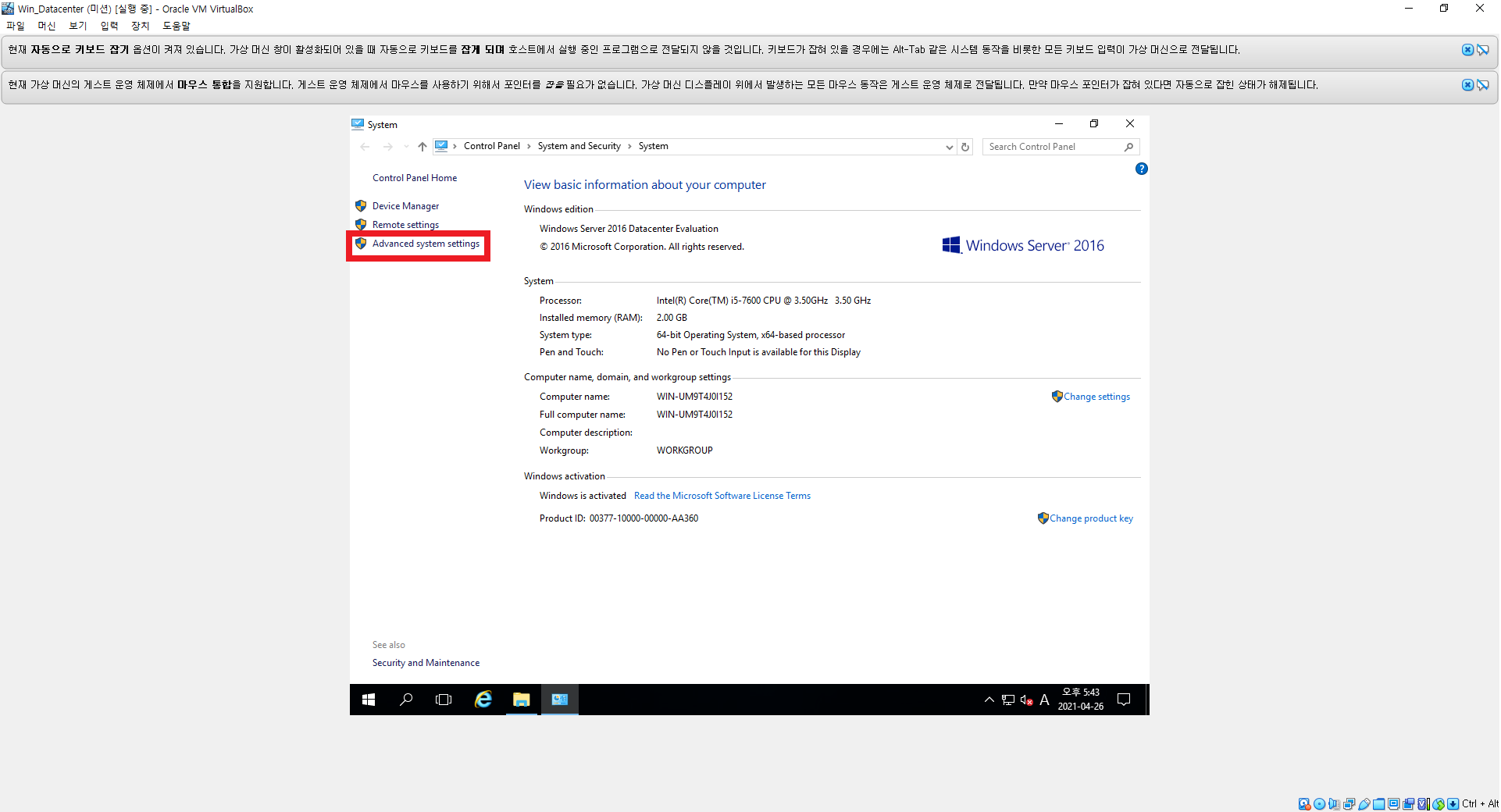
Task: Expand the address bar history dropdown
Action: click(949, 147)
